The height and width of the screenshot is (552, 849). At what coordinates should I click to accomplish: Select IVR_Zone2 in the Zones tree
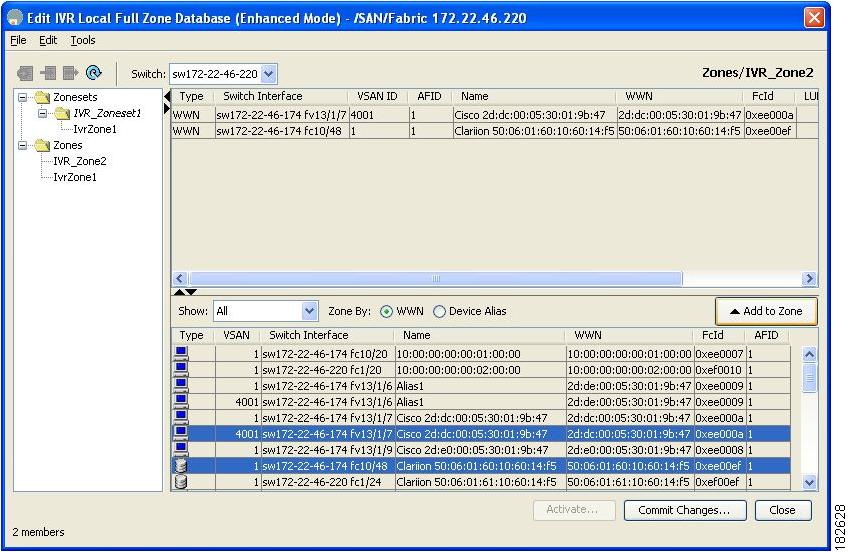(79, 161)
